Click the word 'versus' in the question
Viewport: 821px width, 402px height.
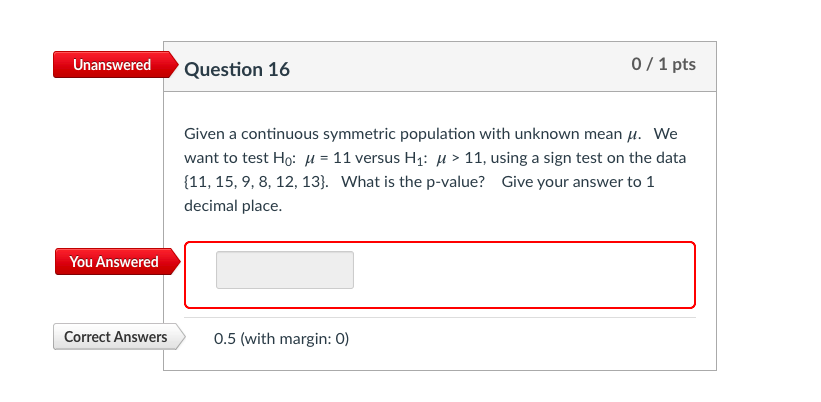click(376, 158)
